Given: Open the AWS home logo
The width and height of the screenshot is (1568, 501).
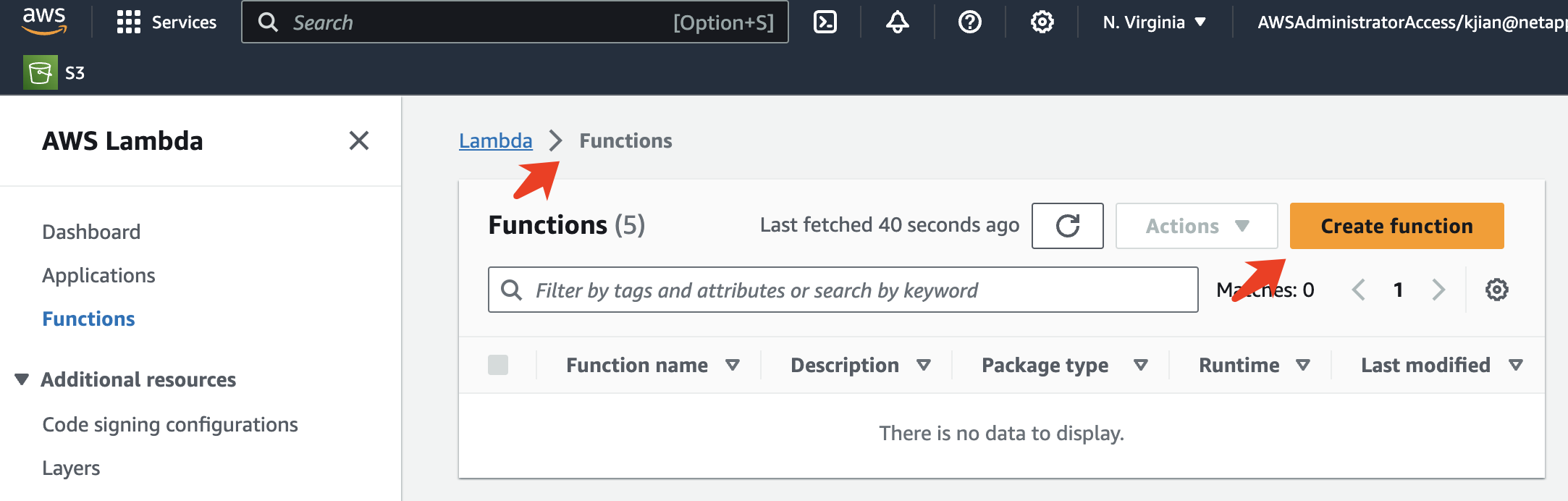Looking at the screenshot, I should tap(44, 21).
